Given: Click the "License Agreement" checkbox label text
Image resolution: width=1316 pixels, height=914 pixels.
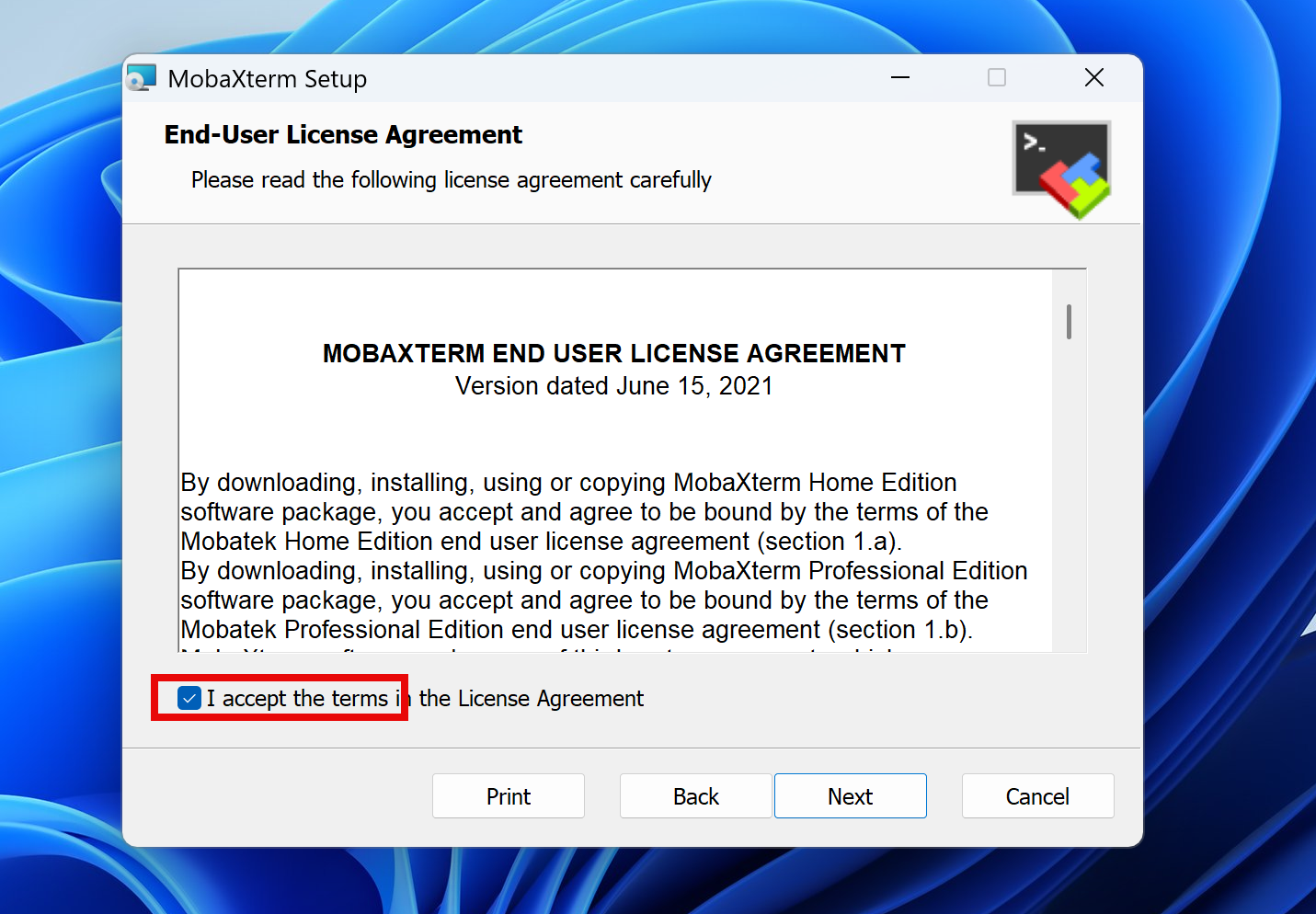Looking at the screenshot, I should (x=531, y=699).
